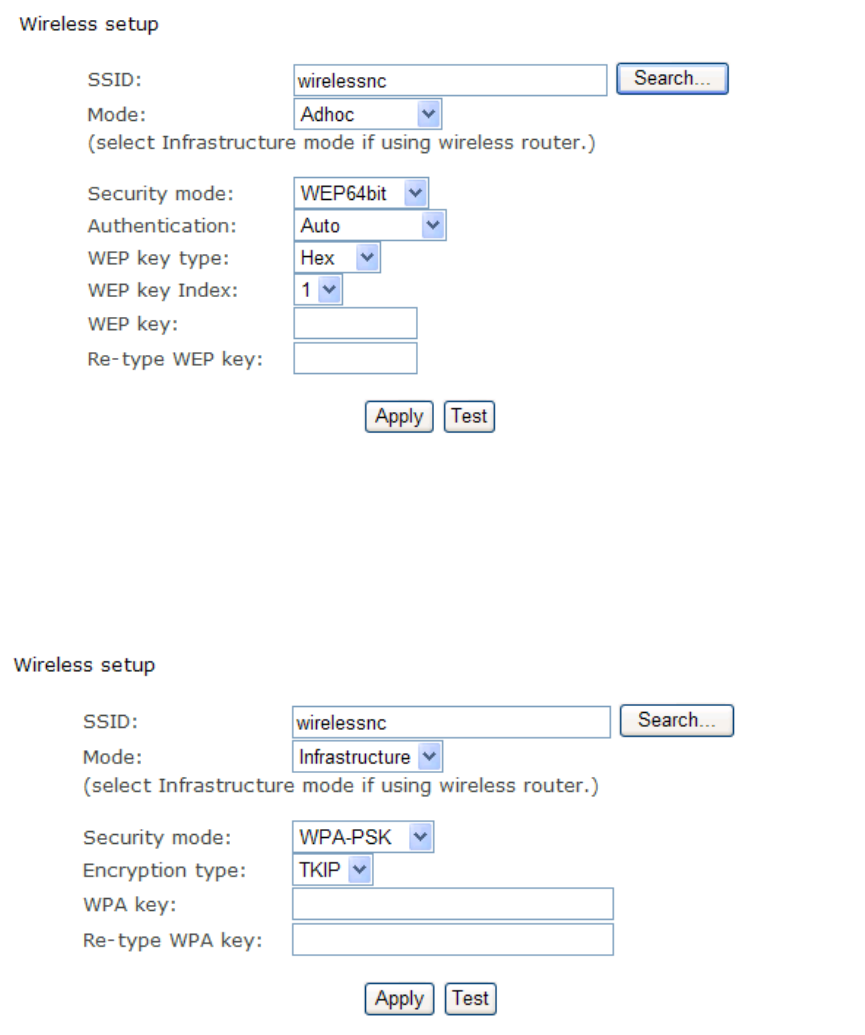Viewport: 865px width, 1035px height.
Task: Click Search beside the Infrastructure SSID field
Action: pos(677,720)
